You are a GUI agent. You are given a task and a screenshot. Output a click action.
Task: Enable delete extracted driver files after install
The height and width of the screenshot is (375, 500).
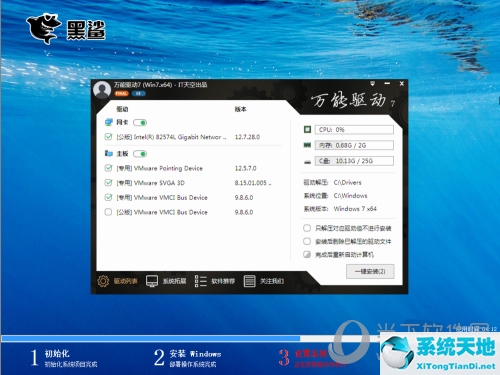click(x=307, y=241)
